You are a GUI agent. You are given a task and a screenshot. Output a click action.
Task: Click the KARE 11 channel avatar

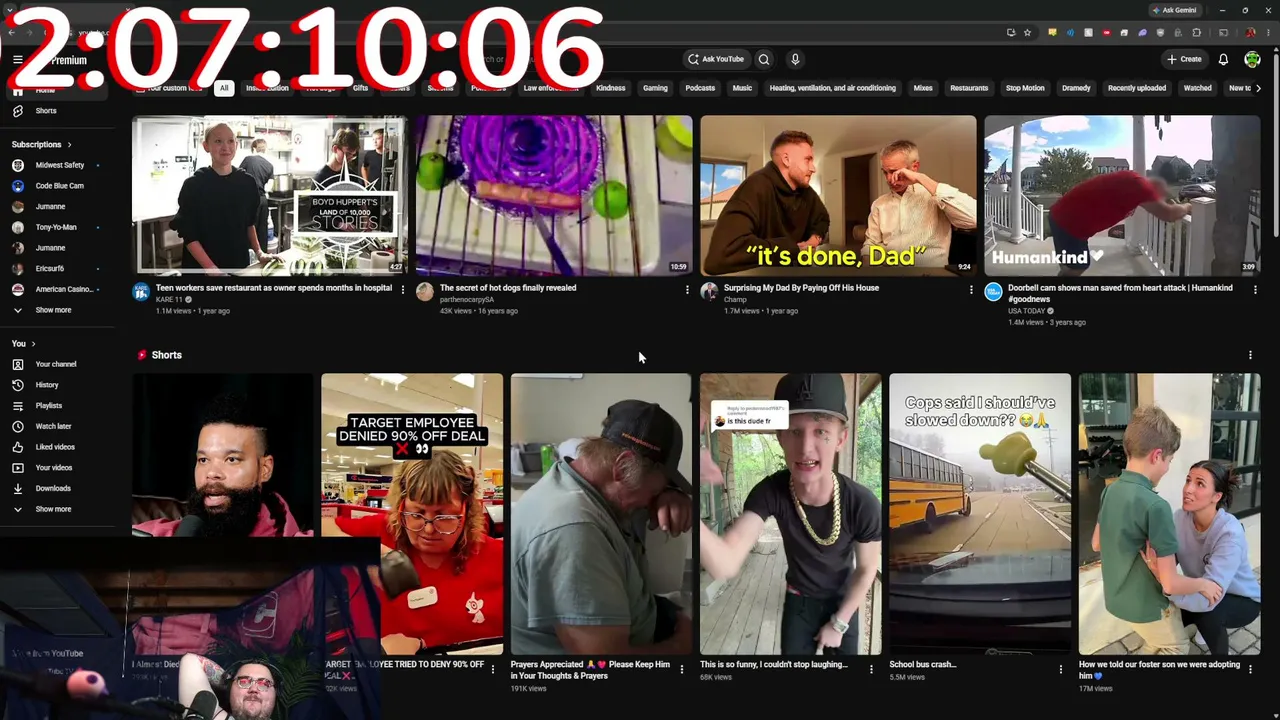point(141,292)
